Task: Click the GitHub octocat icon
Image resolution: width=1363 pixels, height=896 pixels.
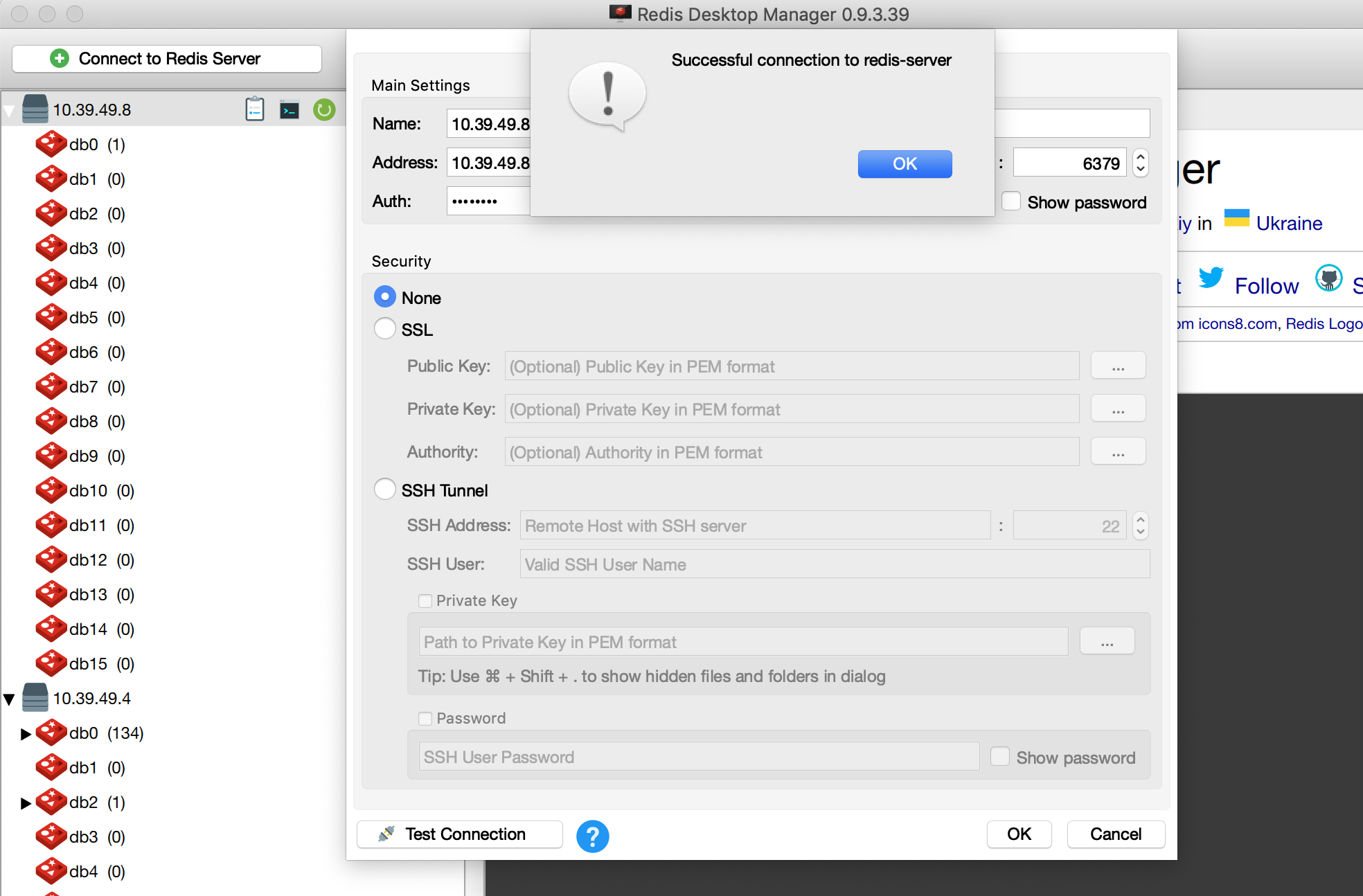Action: coord(1328,278)
